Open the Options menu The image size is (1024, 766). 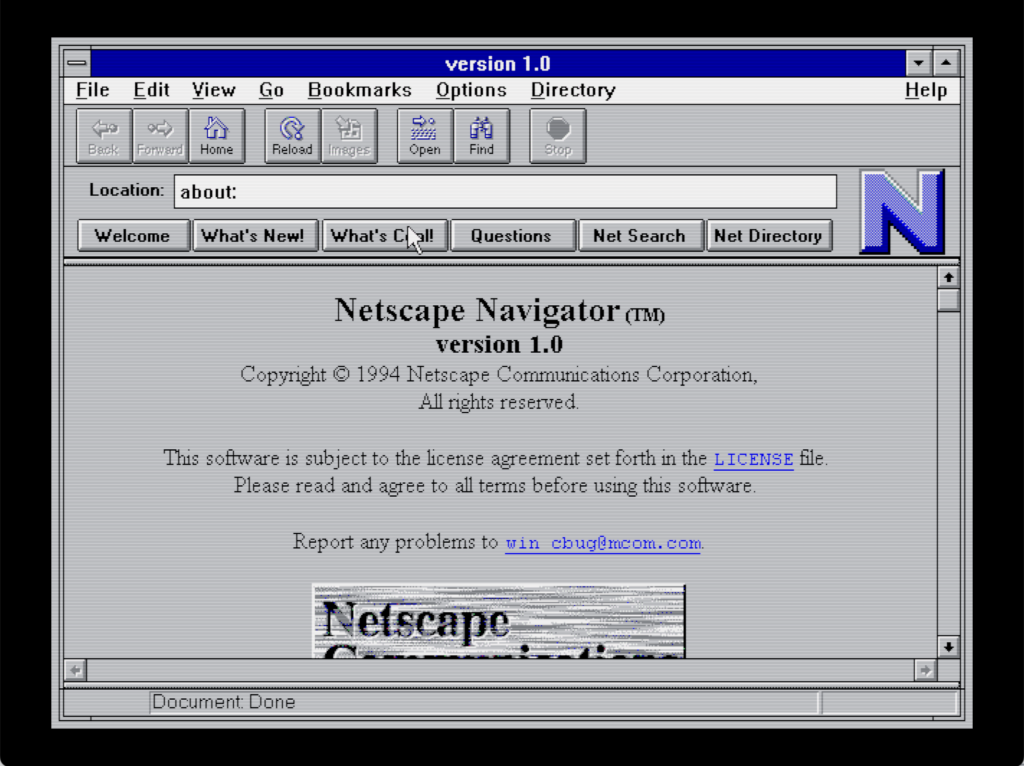(x=472, y=90)
